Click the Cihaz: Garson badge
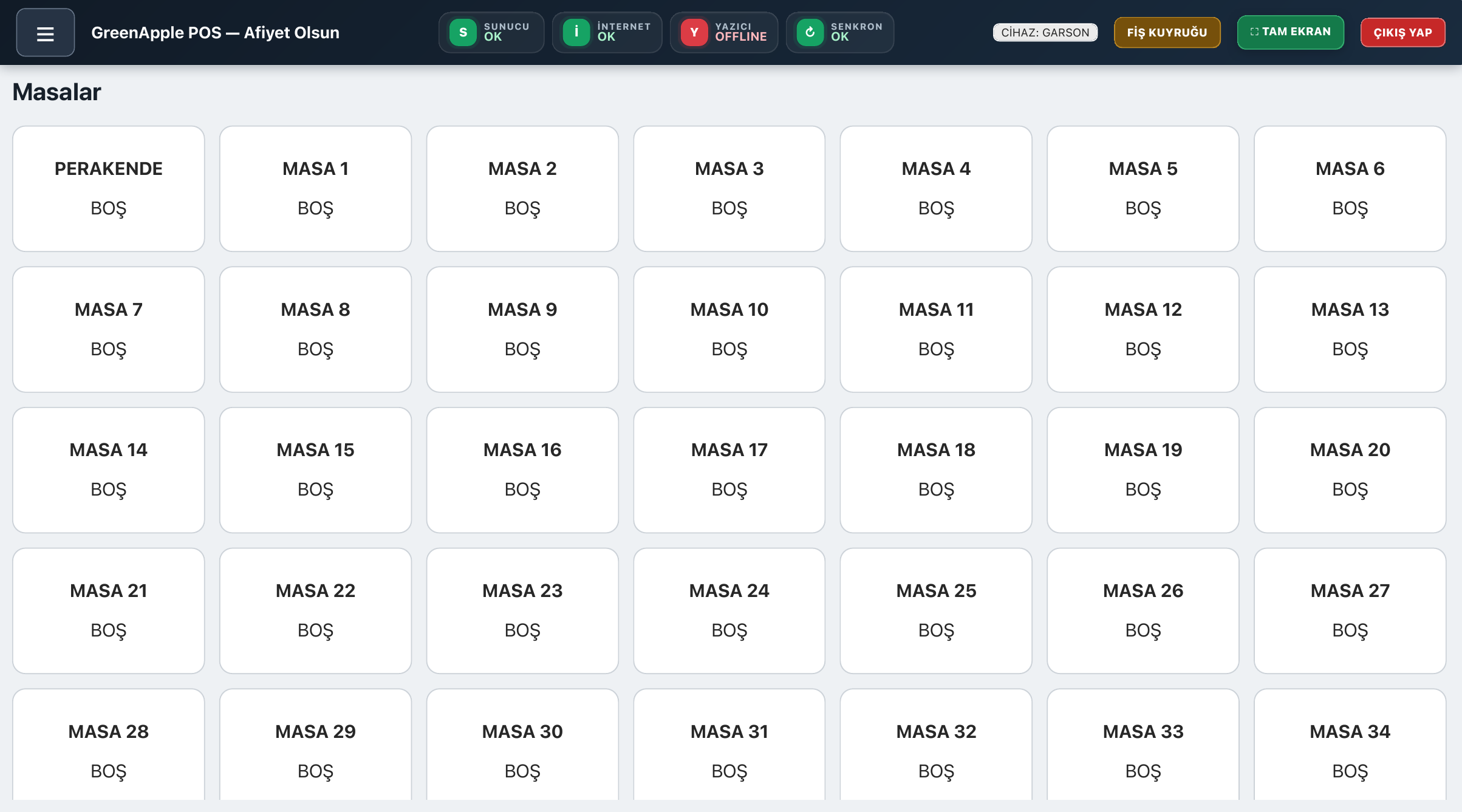This screenshot has height=812, width=1462. [x=1045, y=32]
